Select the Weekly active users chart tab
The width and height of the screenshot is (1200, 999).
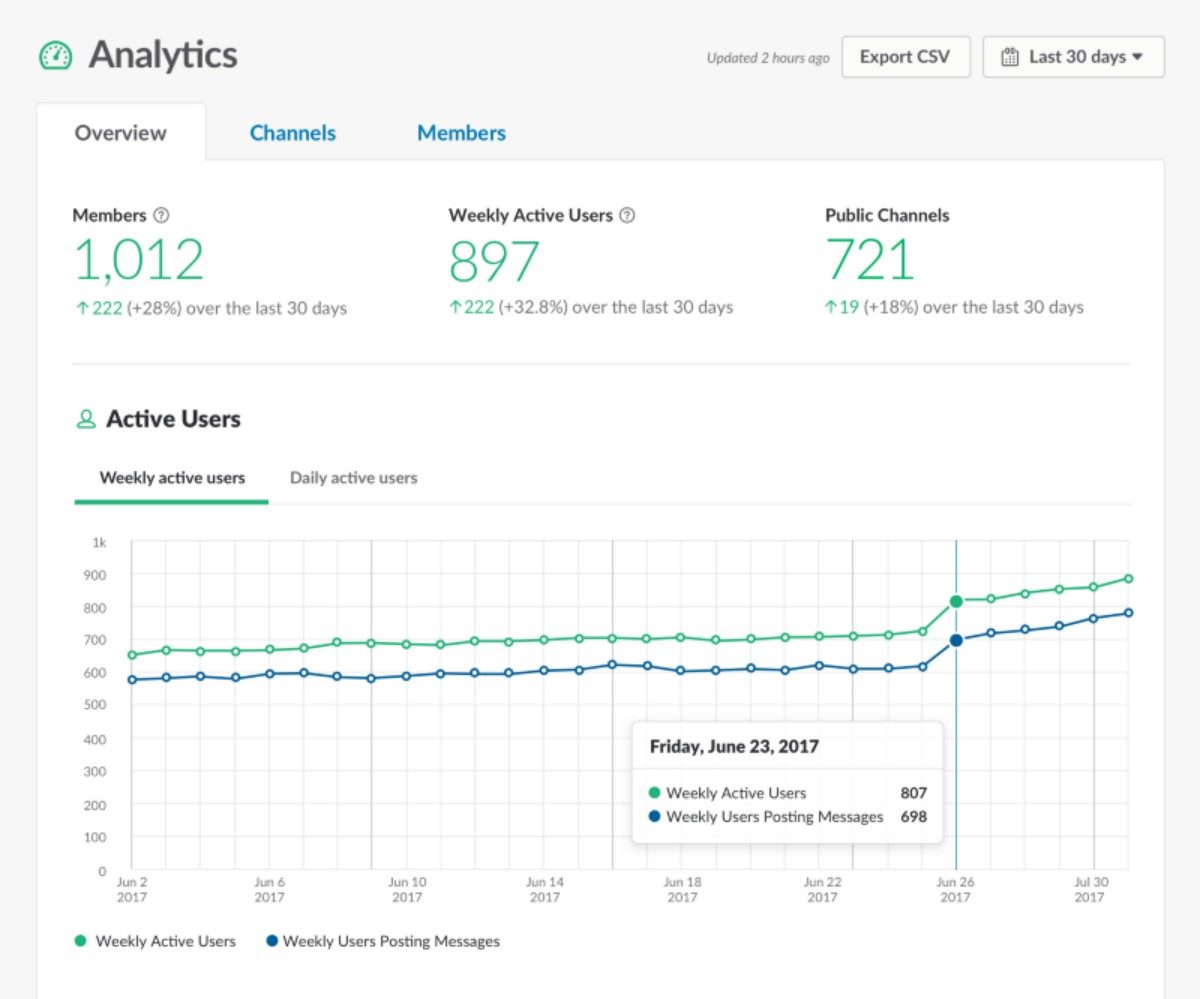point(172,478)
